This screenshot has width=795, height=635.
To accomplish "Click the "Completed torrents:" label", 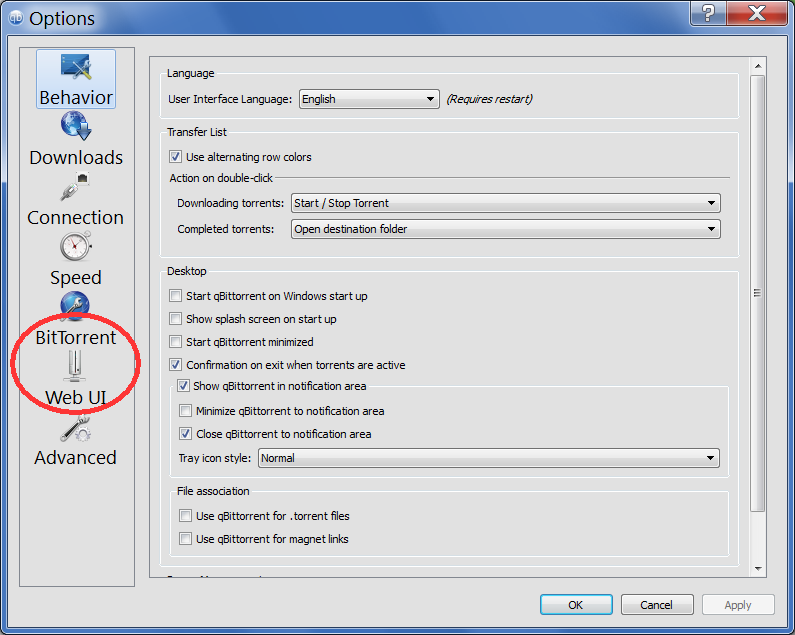I will 226,229.
